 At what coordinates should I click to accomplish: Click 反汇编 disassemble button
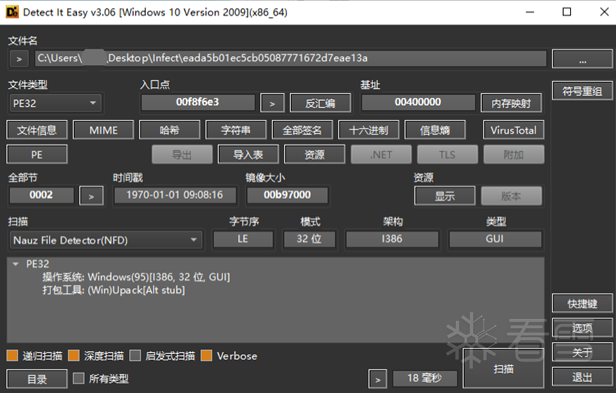click(320, 103)
